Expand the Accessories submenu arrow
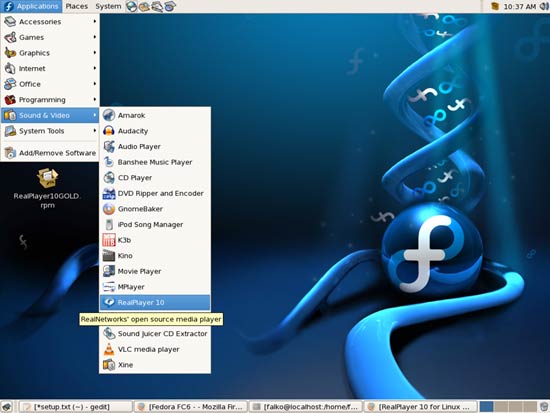550x413 pixels. coord(95,21)
